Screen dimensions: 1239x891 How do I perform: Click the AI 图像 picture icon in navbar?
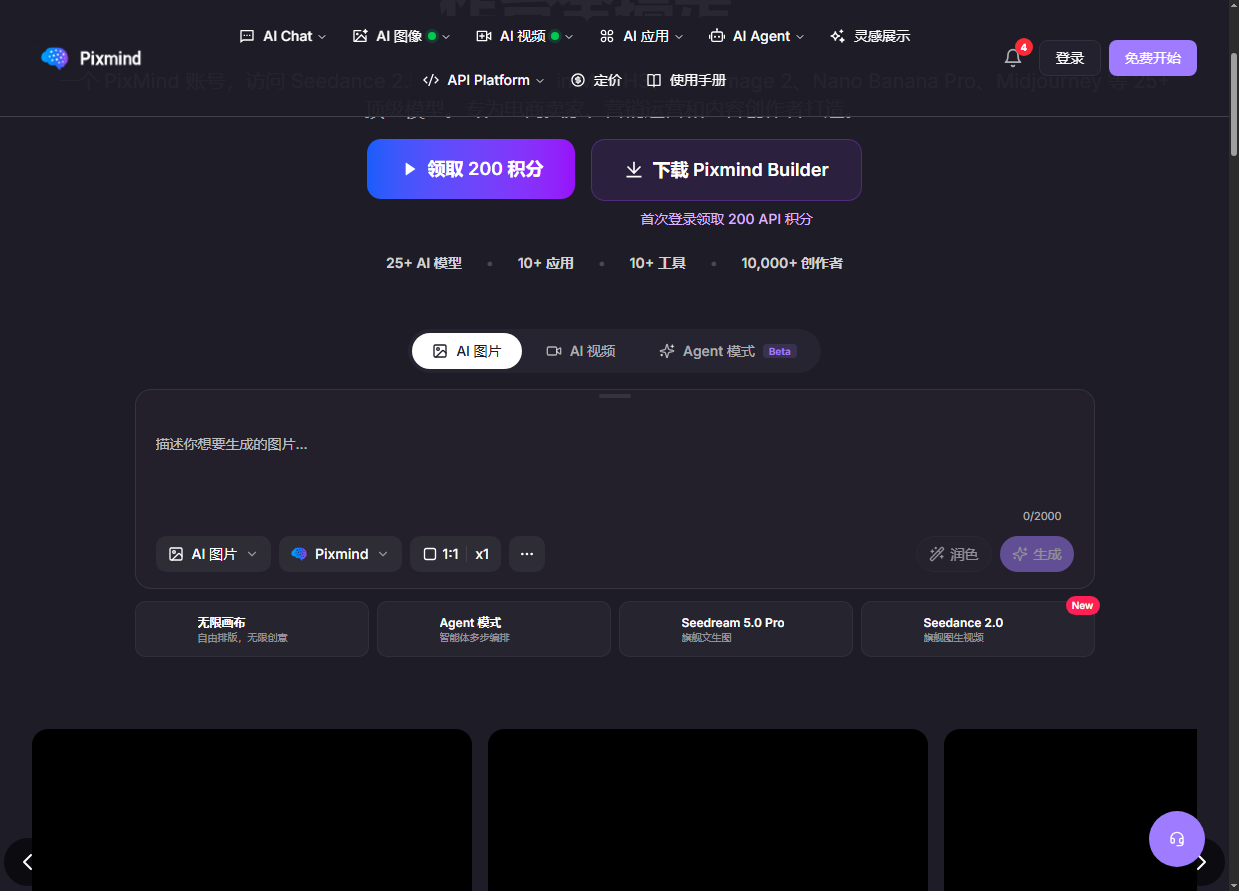click(360, 36)
